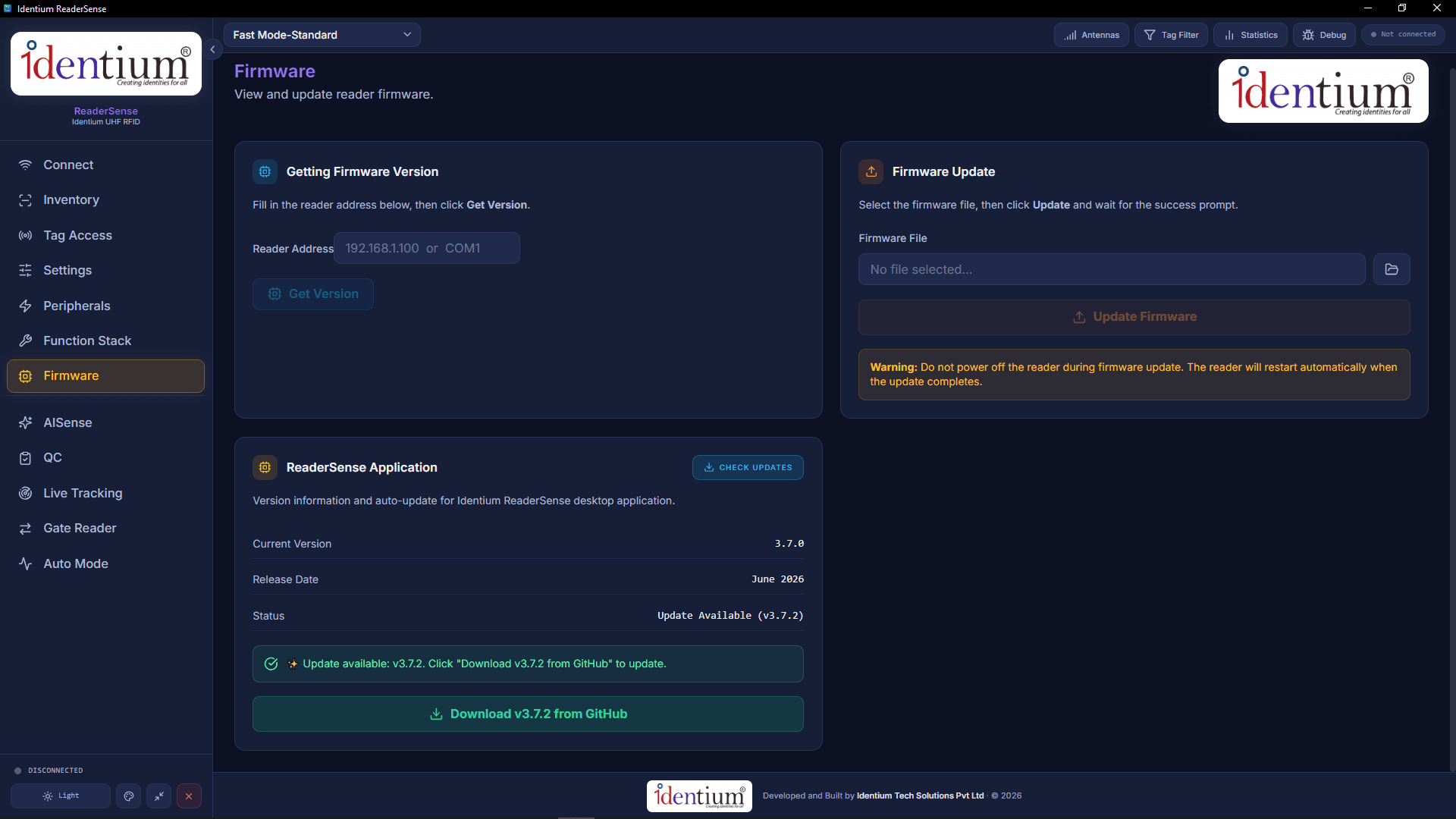Click the Function Stack wrench icon
1456x819 pixels.
coord(25,340)
